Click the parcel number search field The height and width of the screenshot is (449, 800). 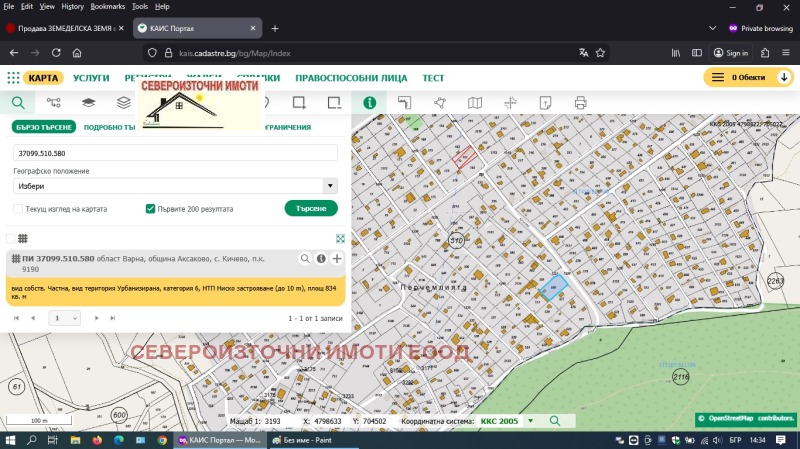click(175, 153)
